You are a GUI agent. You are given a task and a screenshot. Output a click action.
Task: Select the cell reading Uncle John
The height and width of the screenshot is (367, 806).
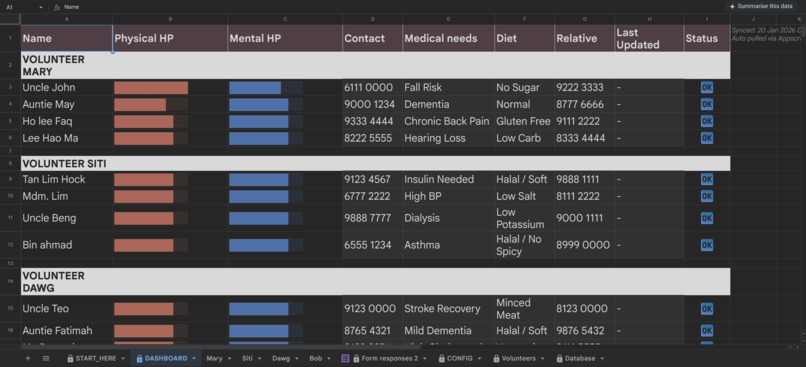click(x=66, y=87)
